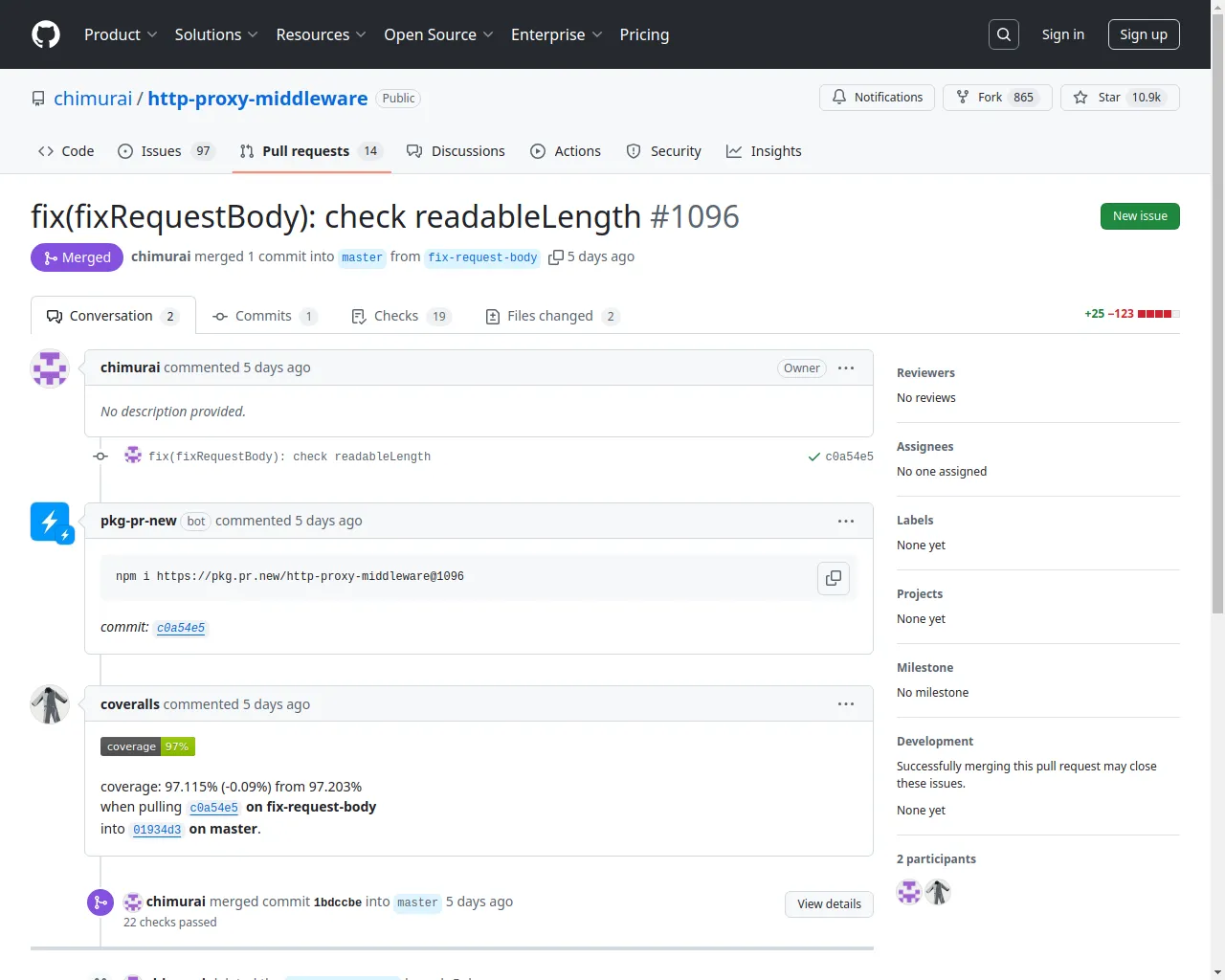This screenshot has width=1225, height=980.
Task: Expand the Solutions menu
Action: 216,34
